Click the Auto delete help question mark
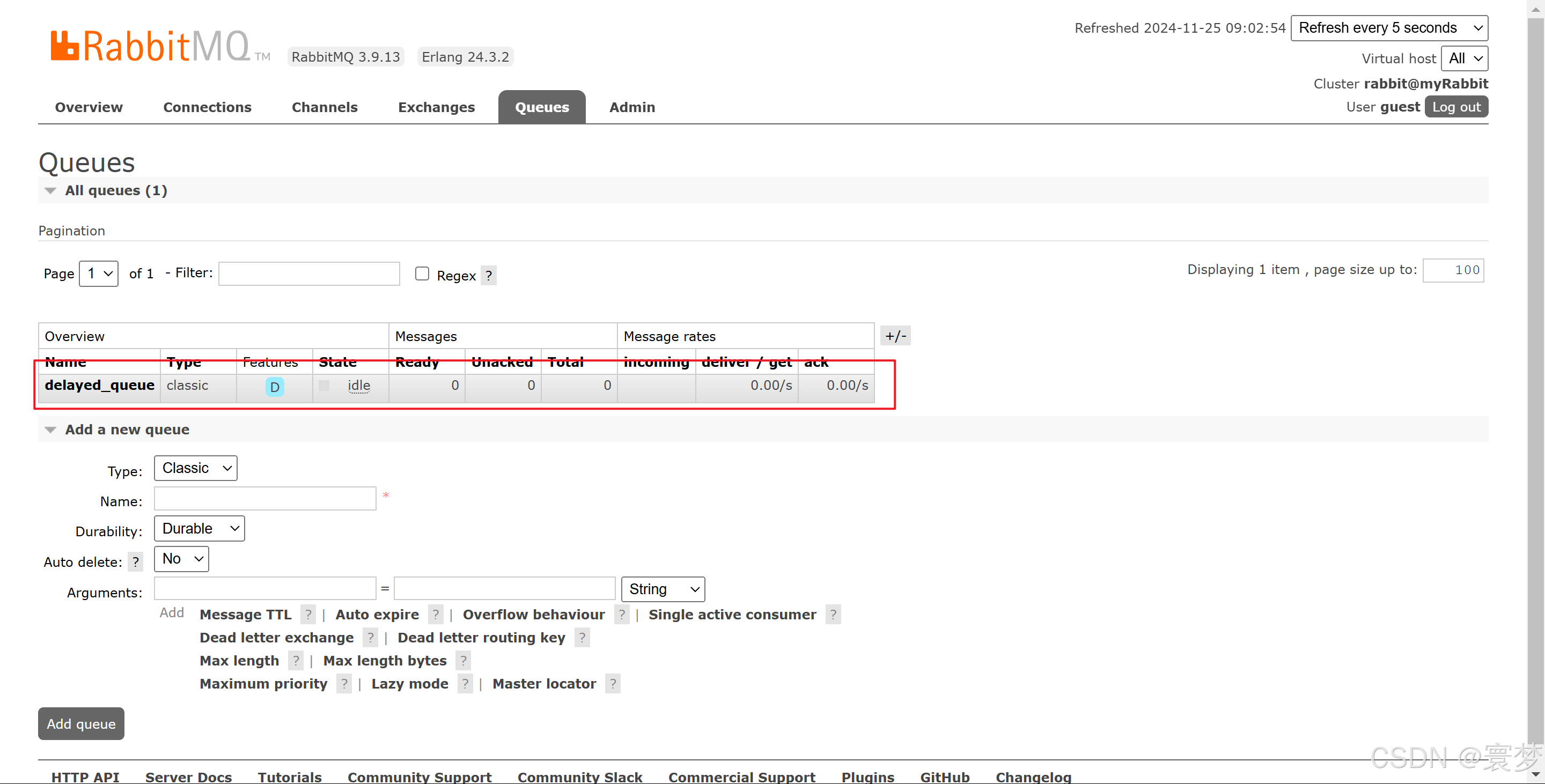 click(x=136, y=562)
